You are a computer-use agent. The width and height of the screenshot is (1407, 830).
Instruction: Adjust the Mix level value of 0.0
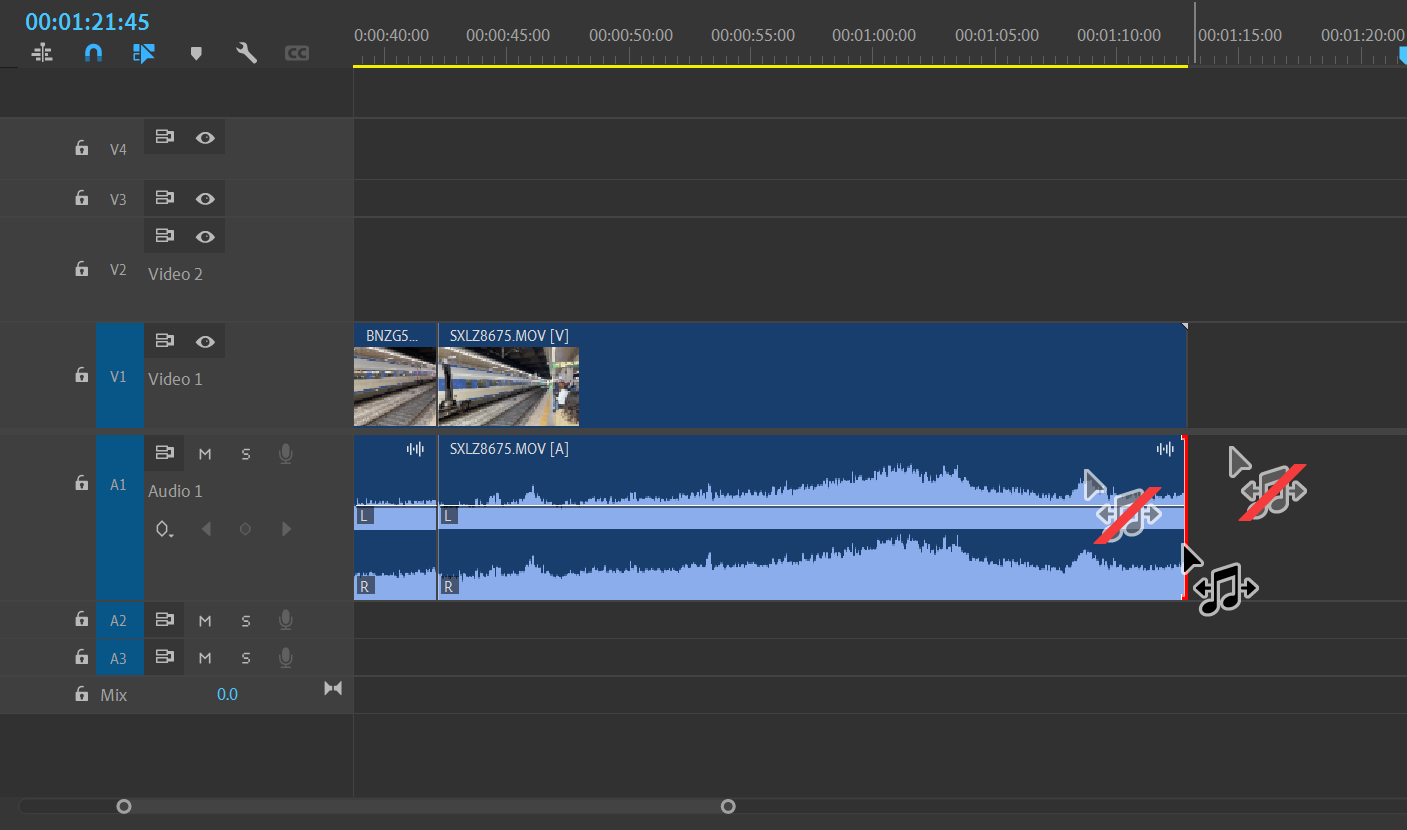point(227,694)
